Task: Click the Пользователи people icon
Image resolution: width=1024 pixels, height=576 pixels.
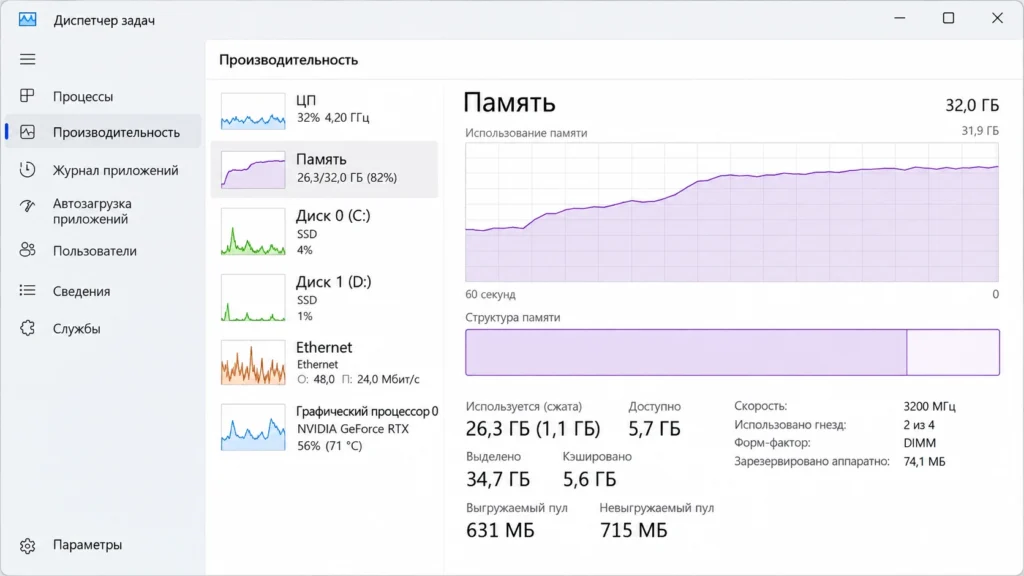Action: 27,250
